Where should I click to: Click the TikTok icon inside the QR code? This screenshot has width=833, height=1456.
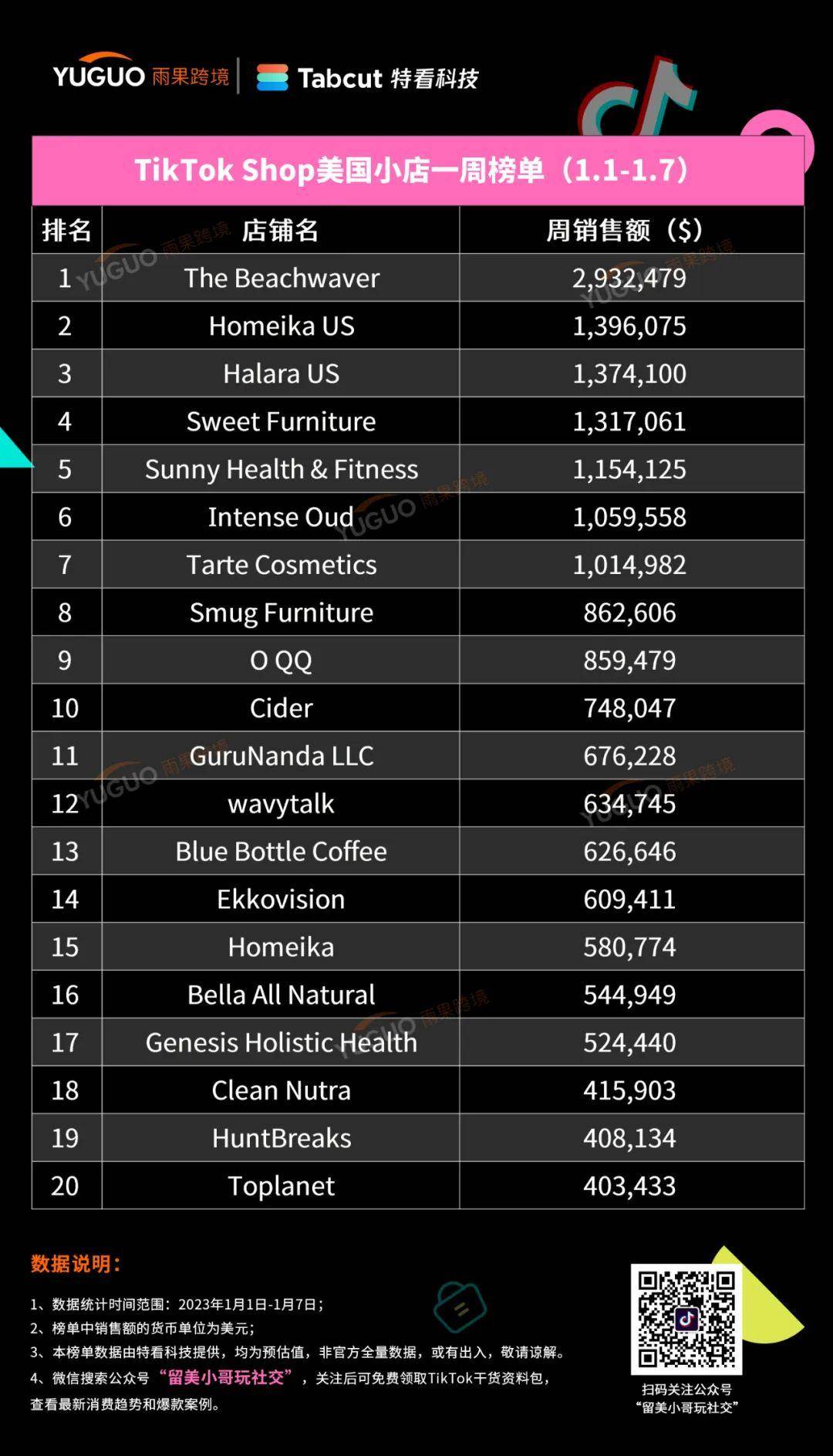[686, 1319]
